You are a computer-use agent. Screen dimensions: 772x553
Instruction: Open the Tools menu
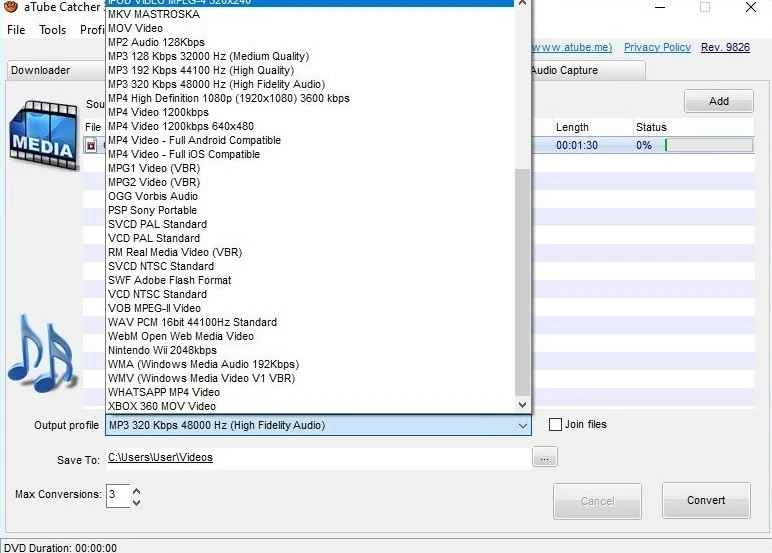pyautogui.click(x=53, y=30)
